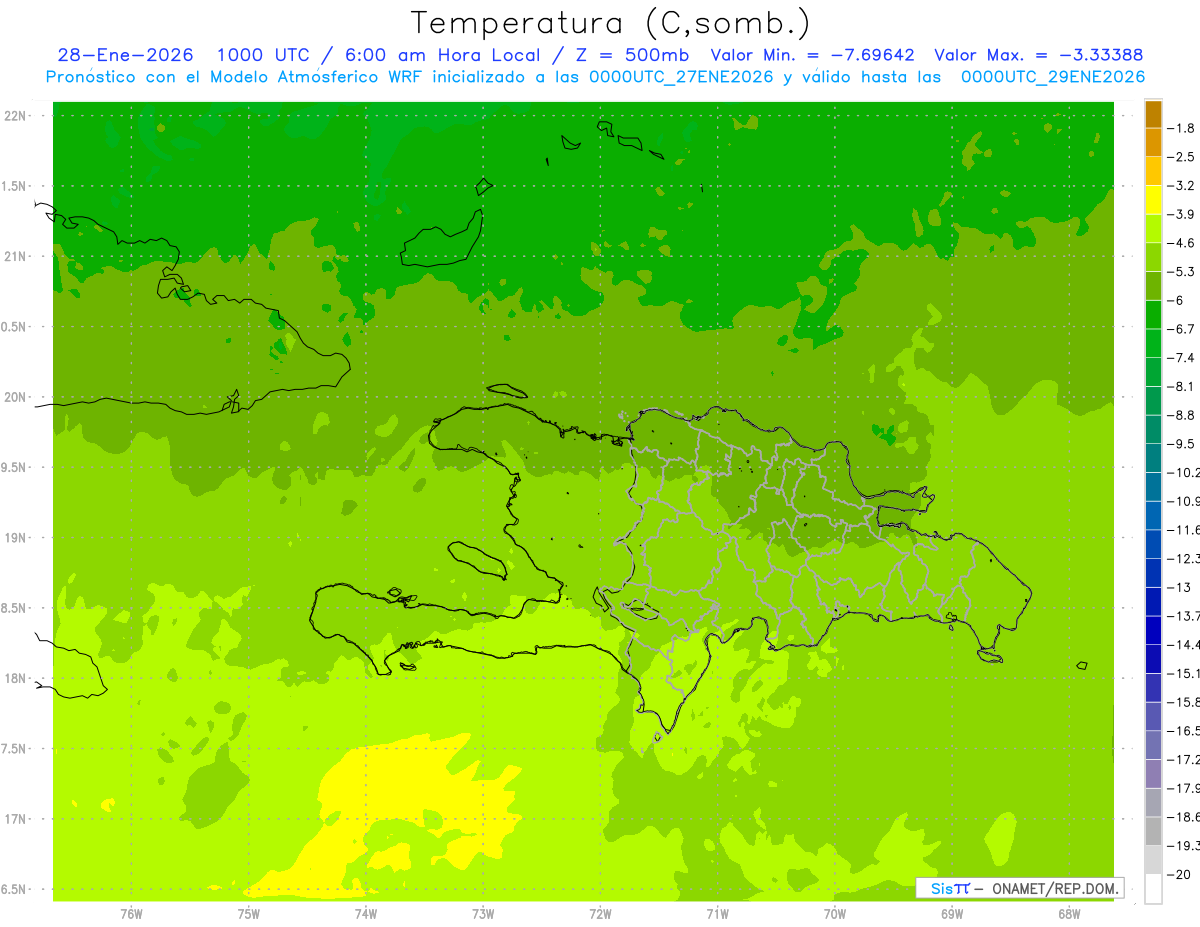The height and width of the screenshot is (927, 1200).
Task: Click the '-8.8' colorbar value
Action: tap(1181, 415)
